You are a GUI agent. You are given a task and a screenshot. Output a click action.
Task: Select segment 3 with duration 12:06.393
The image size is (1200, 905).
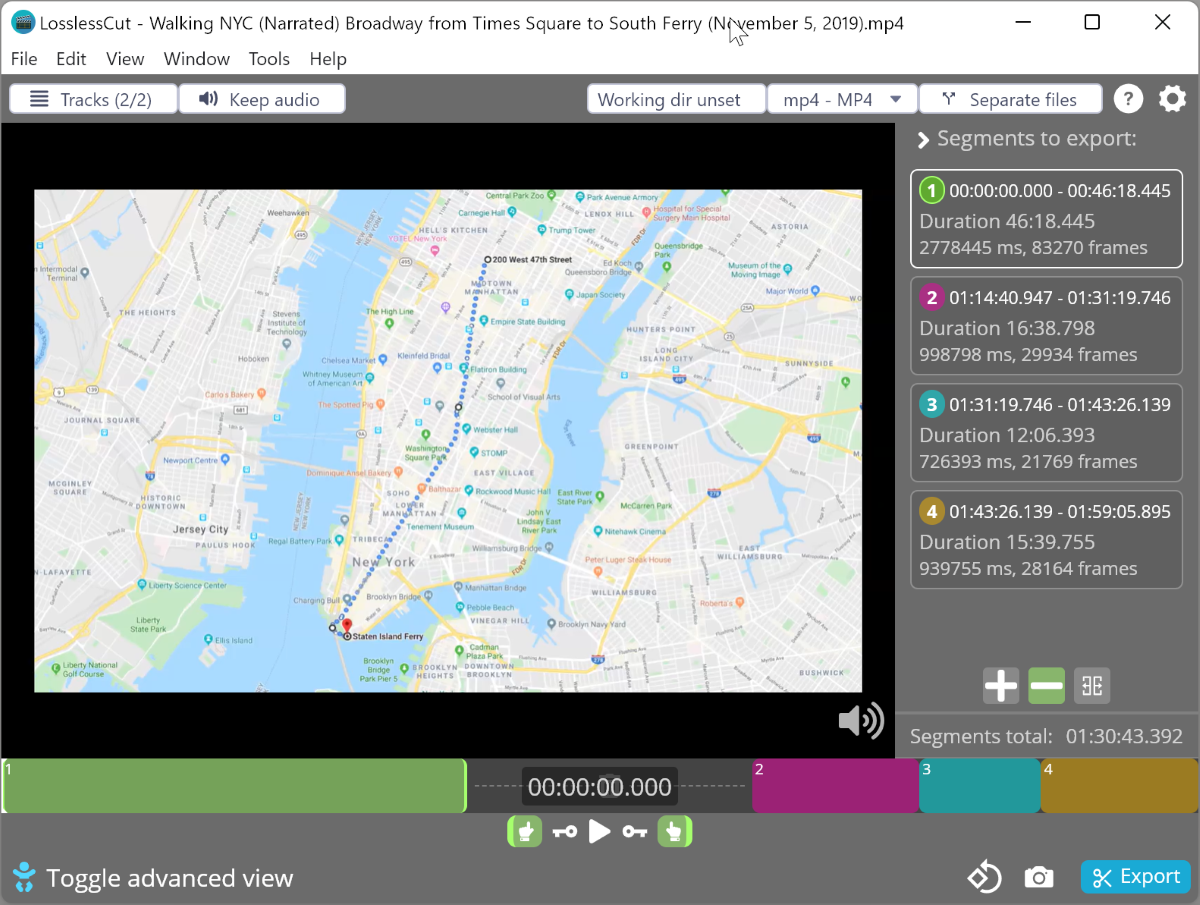[1046, 433]
